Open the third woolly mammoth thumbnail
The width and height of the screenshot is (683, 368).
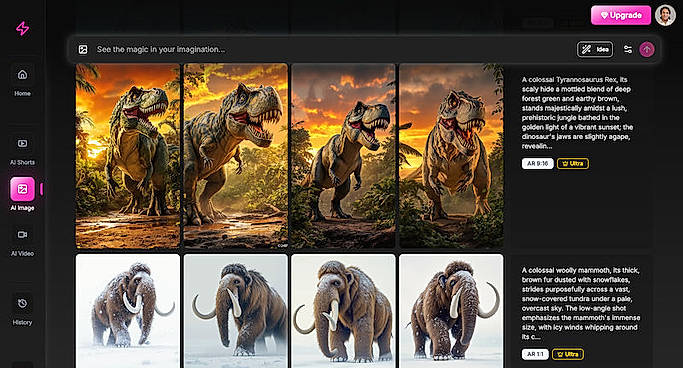(344, 311)
